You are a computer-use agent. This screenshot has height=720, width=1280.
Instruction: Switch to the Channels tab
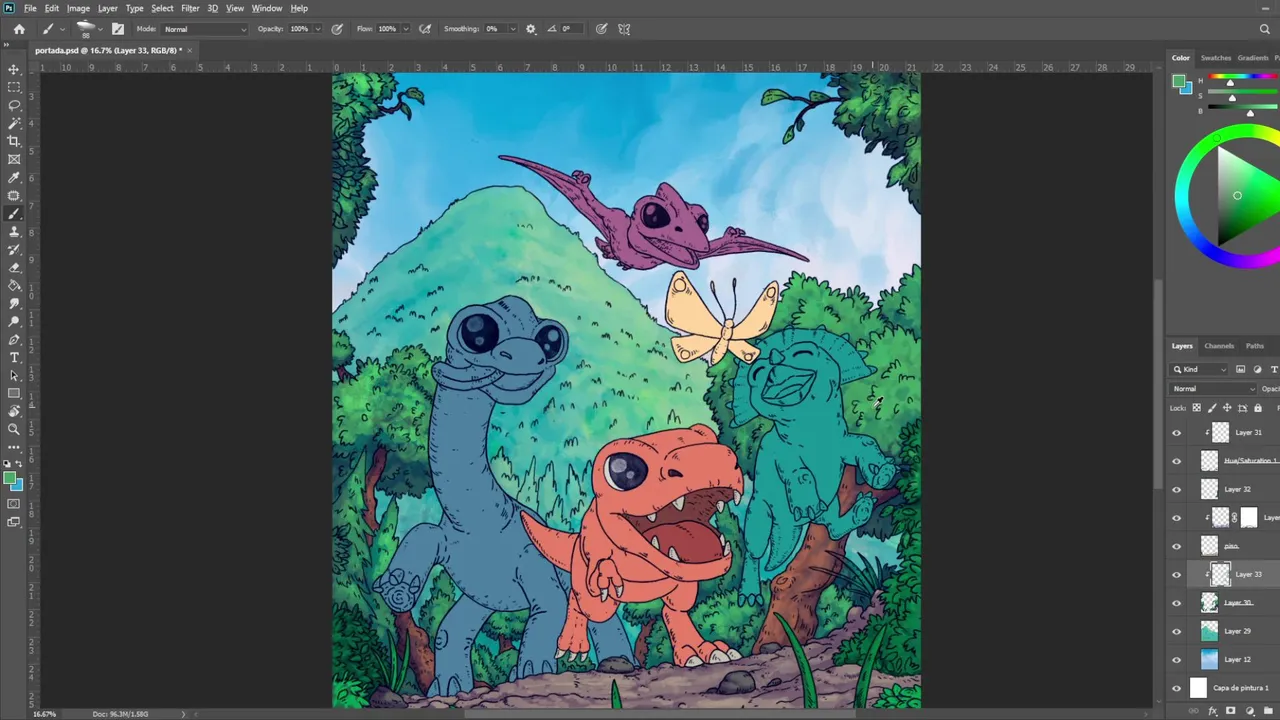pos(1219,346)
